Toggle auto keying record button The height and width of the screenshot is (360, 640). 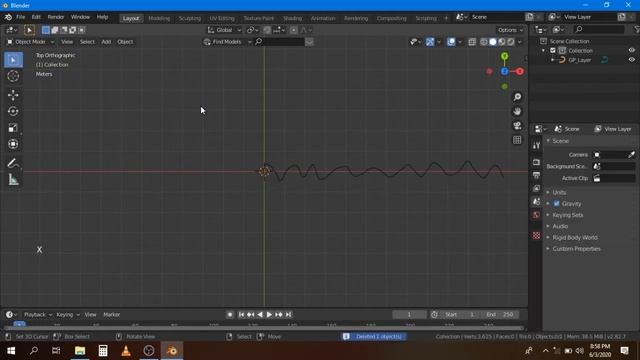pos(230,314)
